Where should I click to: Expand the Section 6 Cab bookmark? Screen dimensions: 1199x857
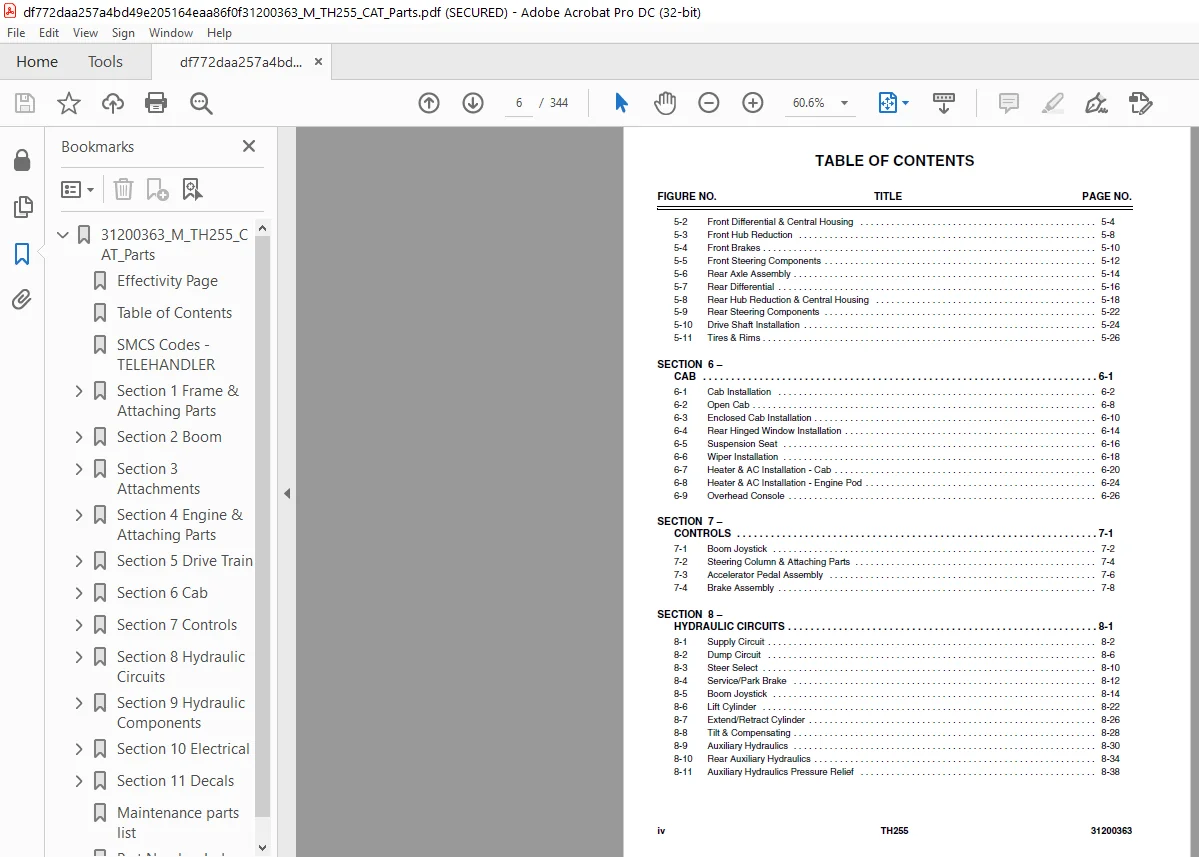79,592
